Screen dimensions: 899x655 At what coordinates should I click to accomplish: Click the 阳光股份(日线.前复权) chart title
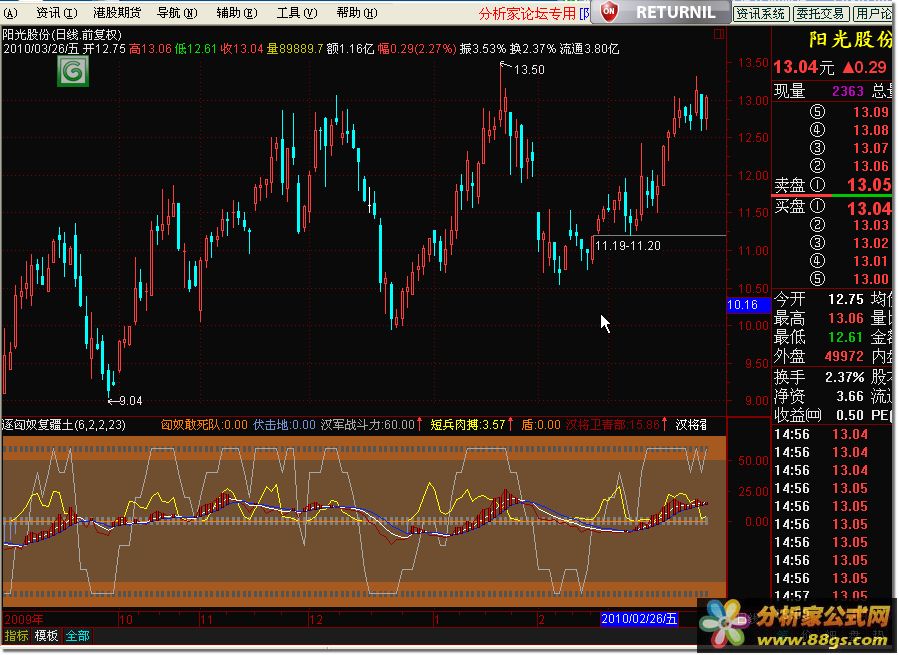(x=62, y=35)
